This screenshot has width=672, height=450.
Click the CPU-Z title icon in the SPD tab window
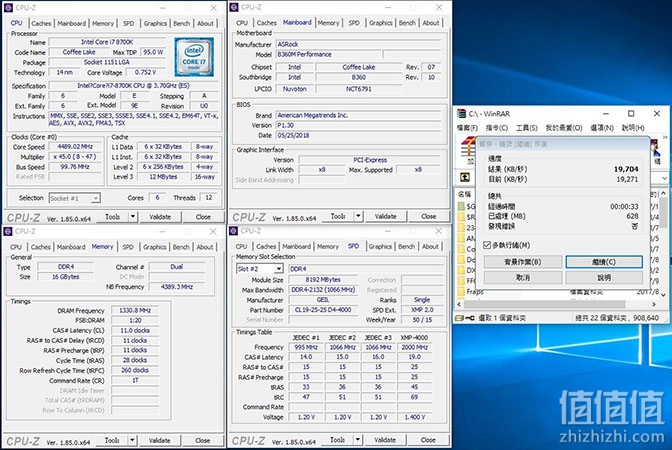coord(234,231)
